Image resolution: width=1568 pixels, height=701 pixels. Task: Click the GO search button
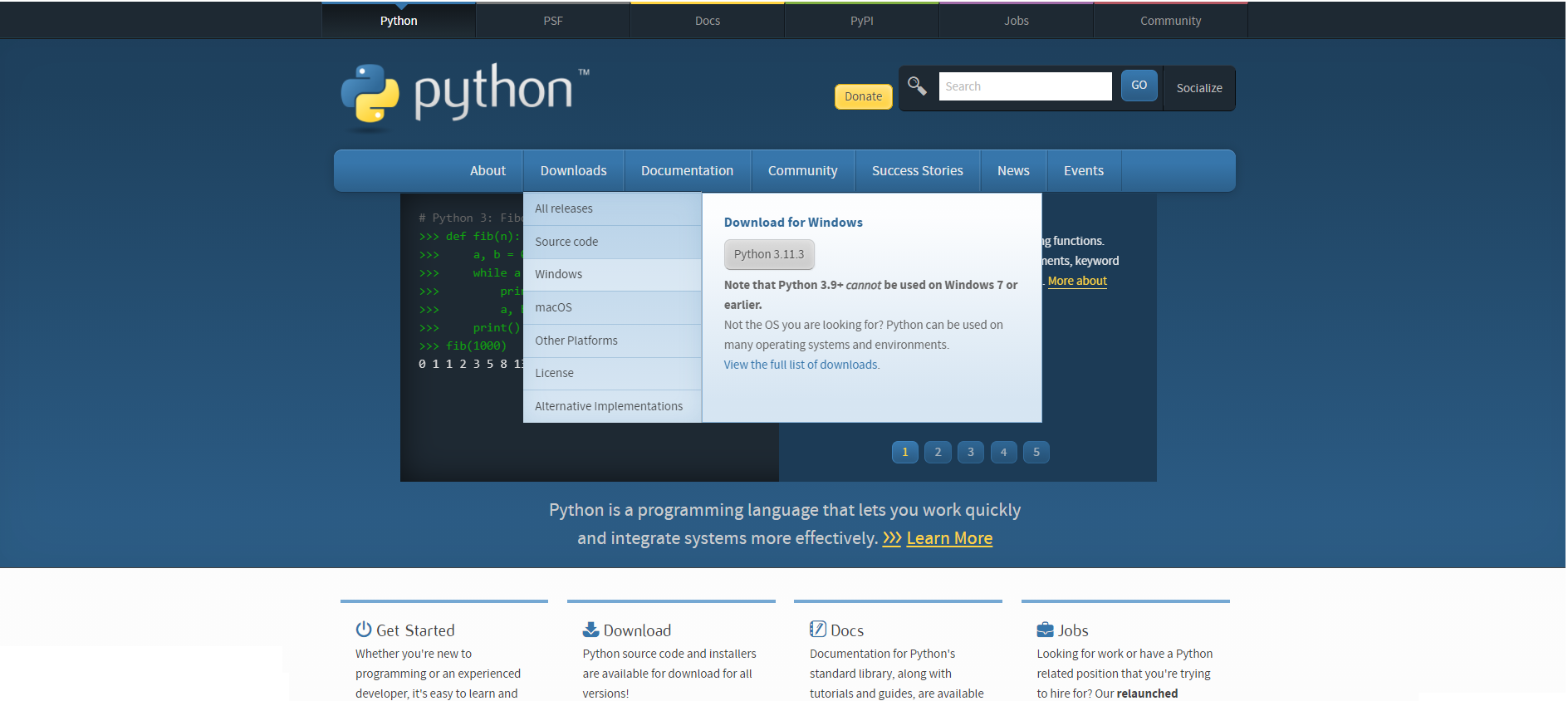click(x=1139, y=86)
